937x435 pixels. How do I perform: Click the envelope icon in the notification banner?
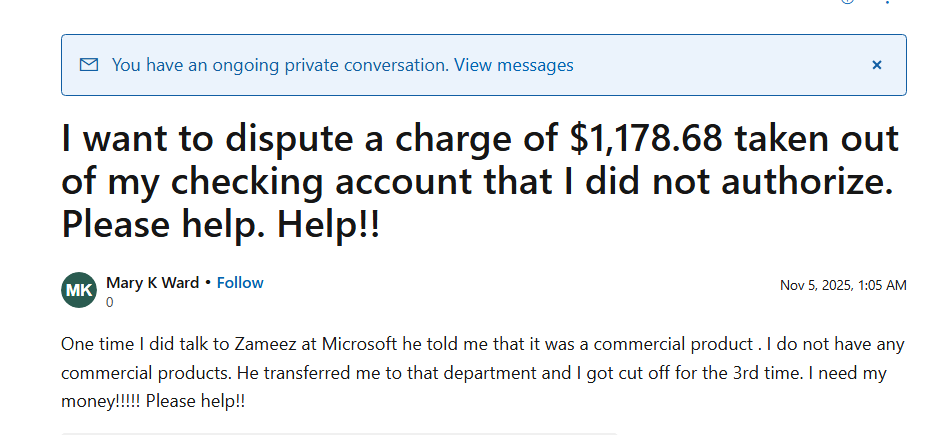[89, 65]
